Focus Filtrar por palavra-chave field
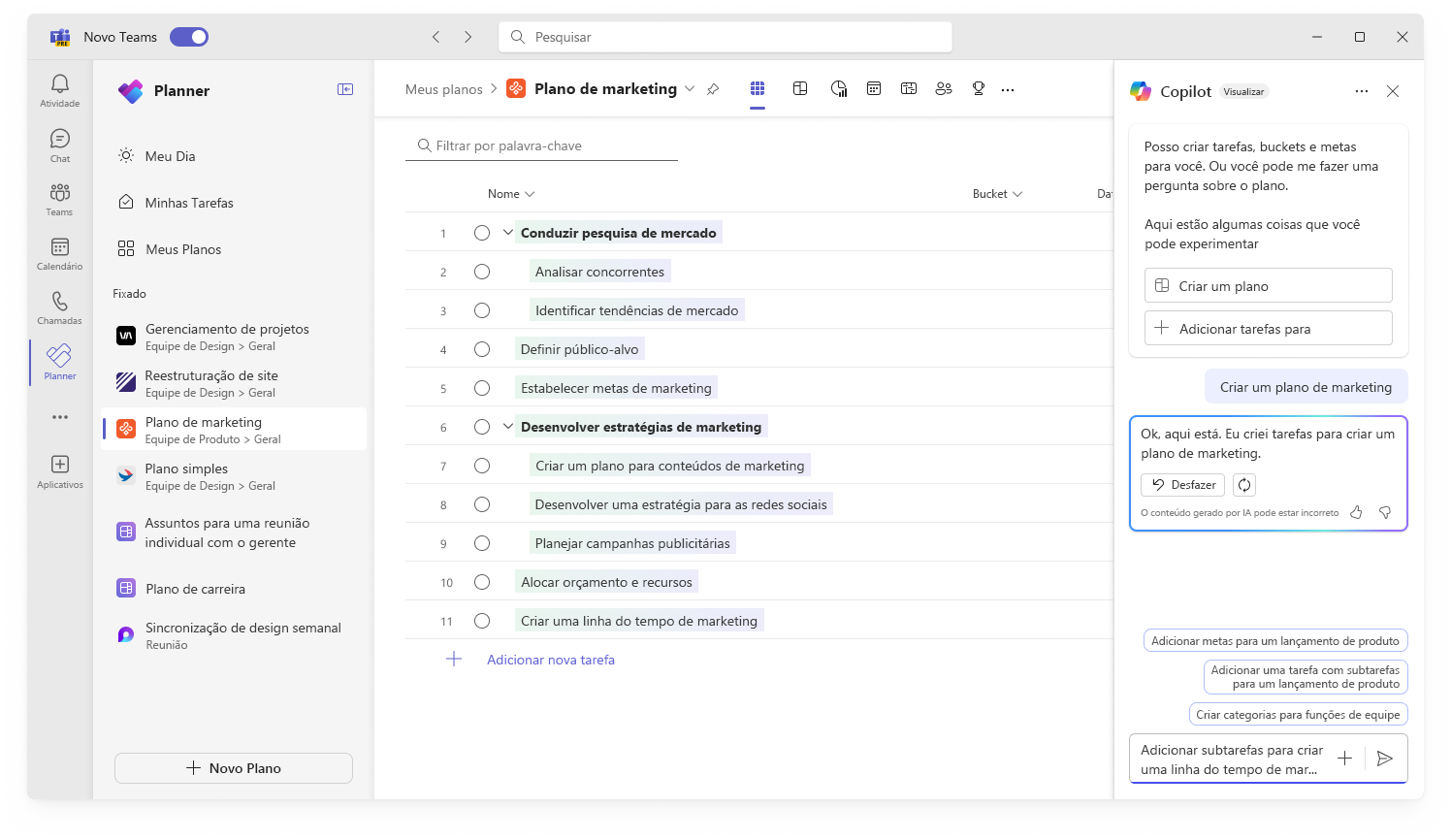Viewport: 1451px width, 840px height. pyautogui.click(x=541, y=145)
